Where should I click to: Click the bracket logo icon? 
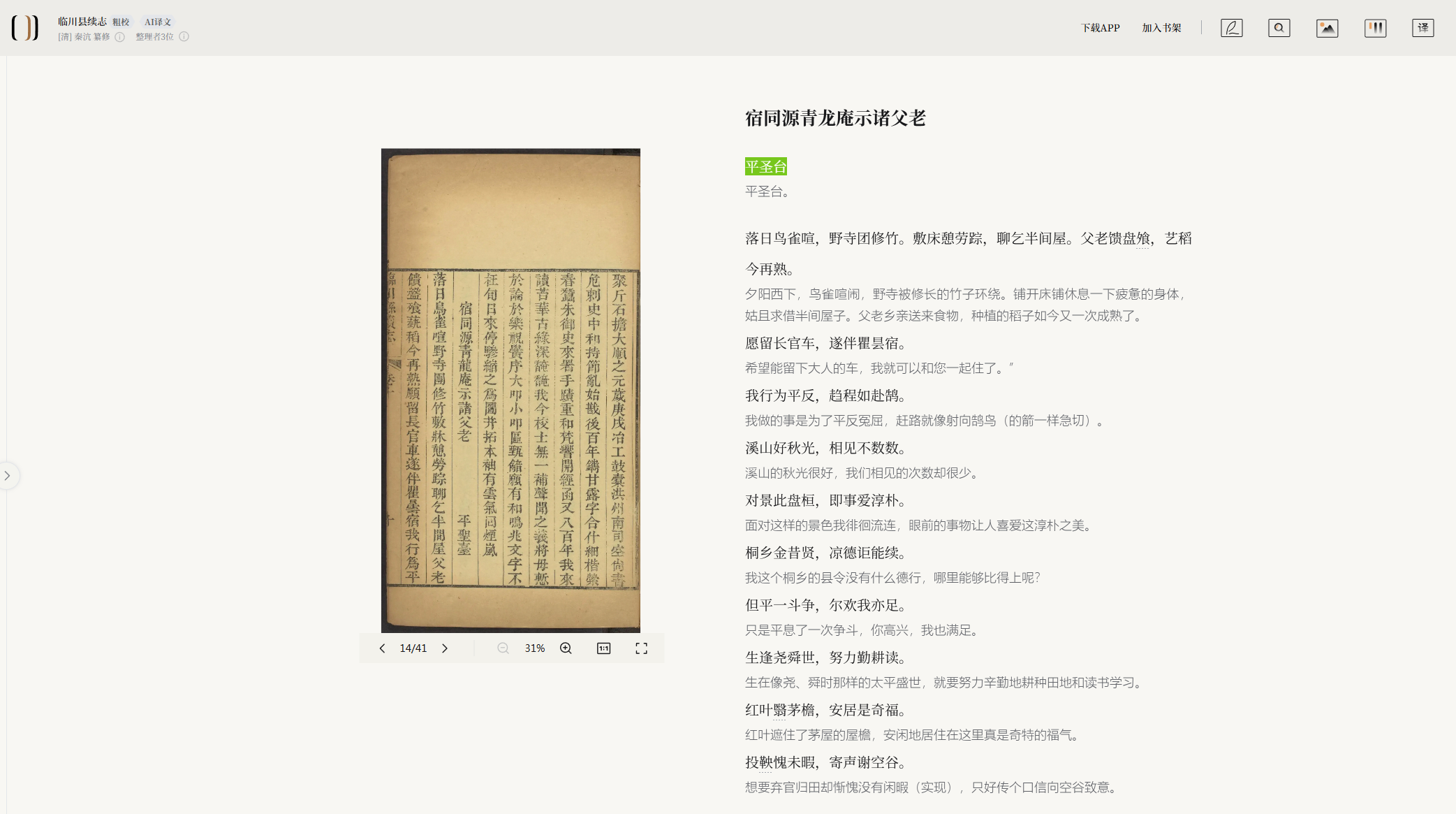coord(25,28)
